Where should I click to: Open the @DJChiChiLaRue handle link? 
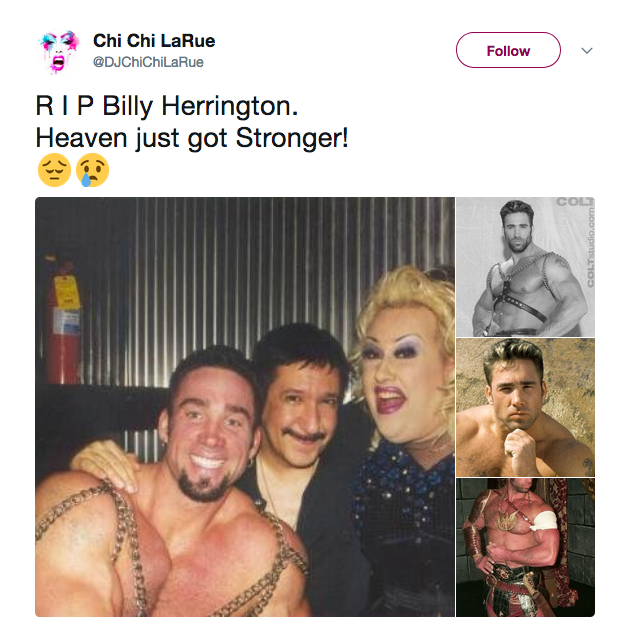point(148,62)
